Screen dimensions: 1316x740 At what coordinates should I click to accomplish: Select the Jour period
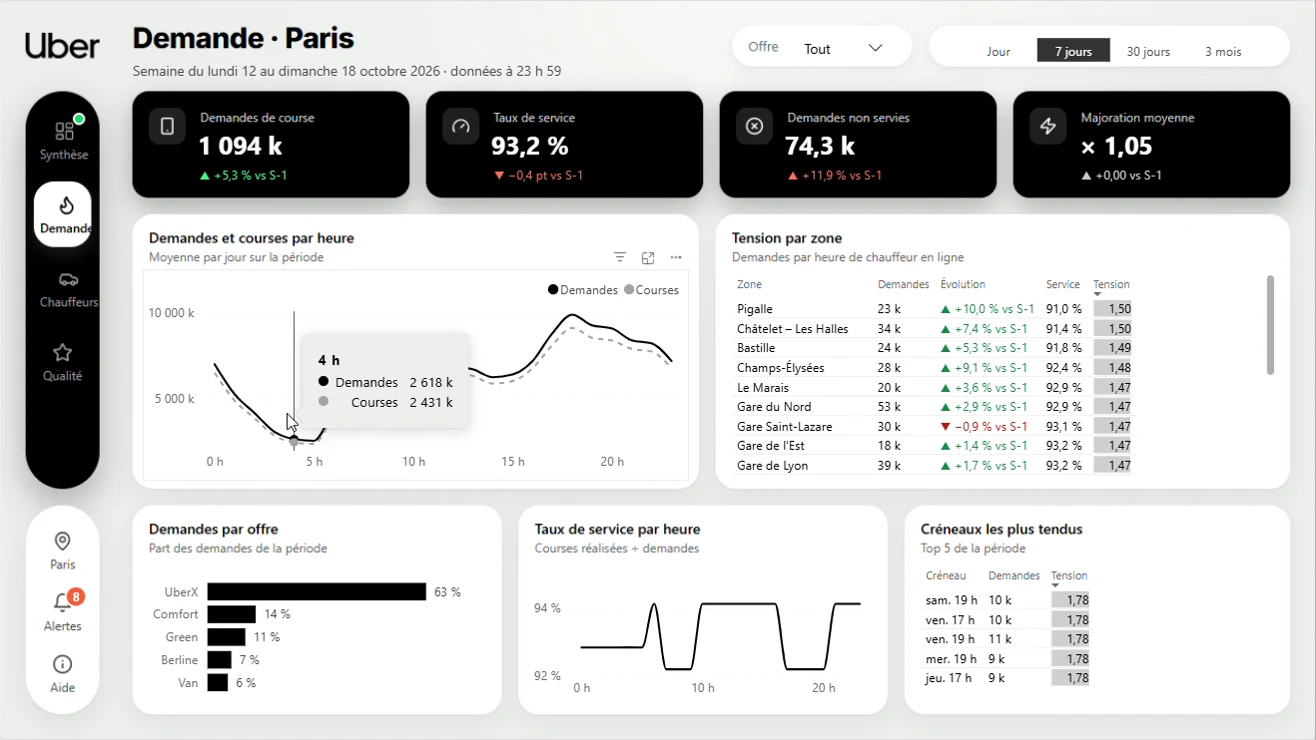[998, 51]
